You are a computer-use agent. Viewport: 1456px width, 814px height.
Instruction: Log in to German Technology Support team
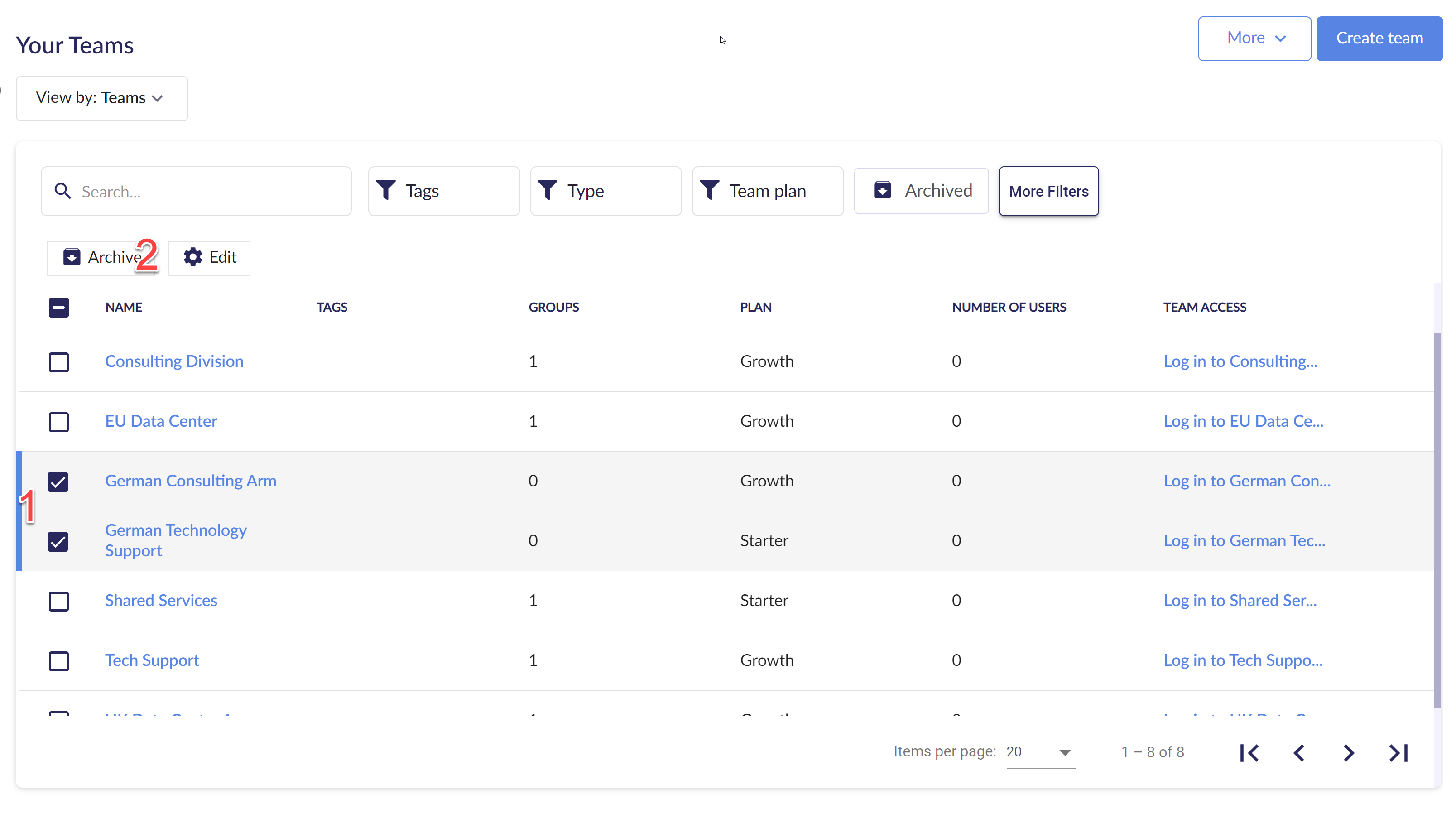point(1244,541)
